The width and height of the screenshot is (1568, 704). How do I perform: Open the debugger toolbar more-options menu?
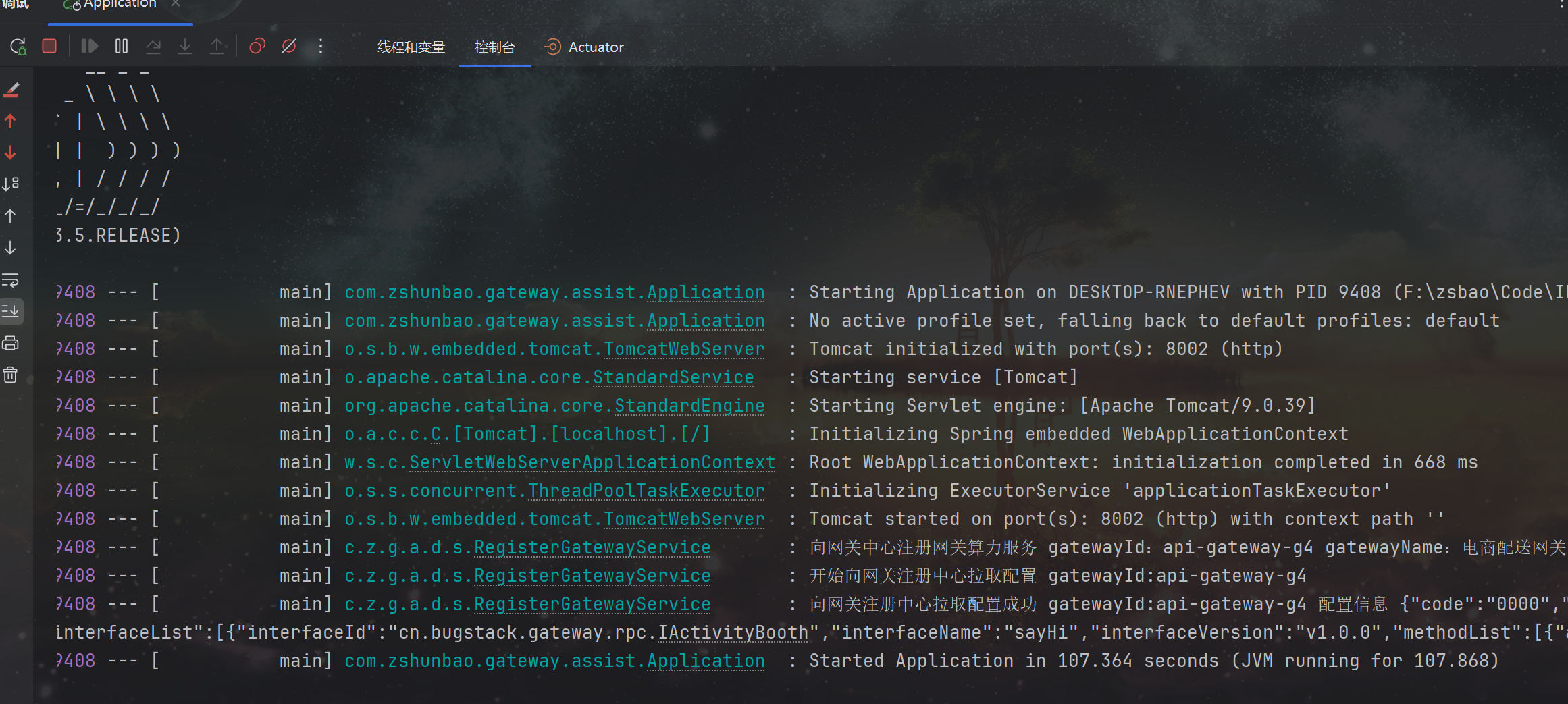pyautogui.click(x=321, y=47)
